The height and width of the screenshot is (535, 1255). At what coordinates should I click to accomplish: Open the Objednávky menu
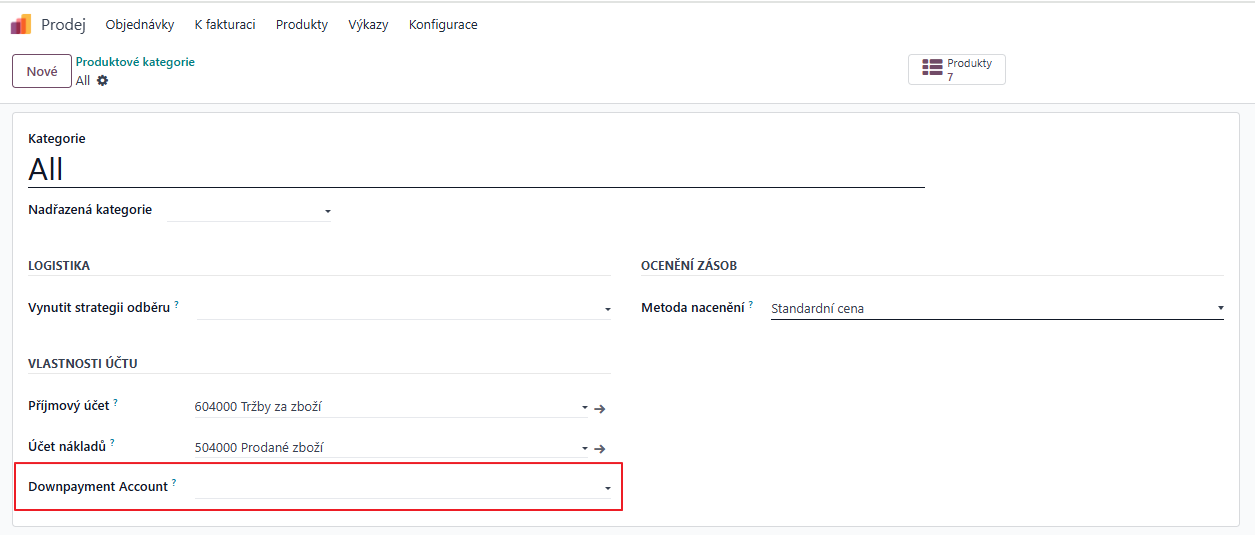(140, 25)
